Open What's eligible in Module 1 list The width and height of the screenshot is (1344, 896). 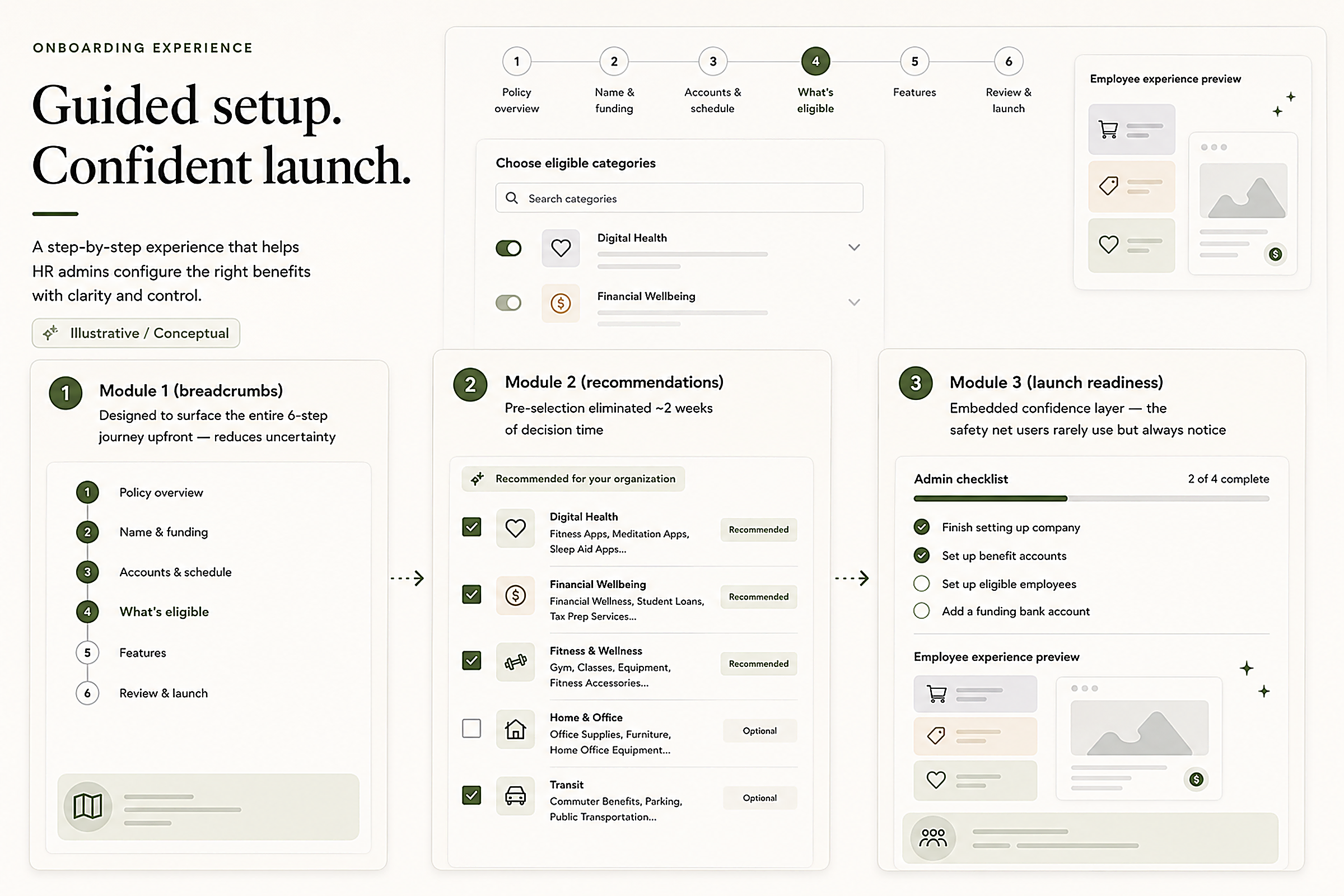point(164,612)
